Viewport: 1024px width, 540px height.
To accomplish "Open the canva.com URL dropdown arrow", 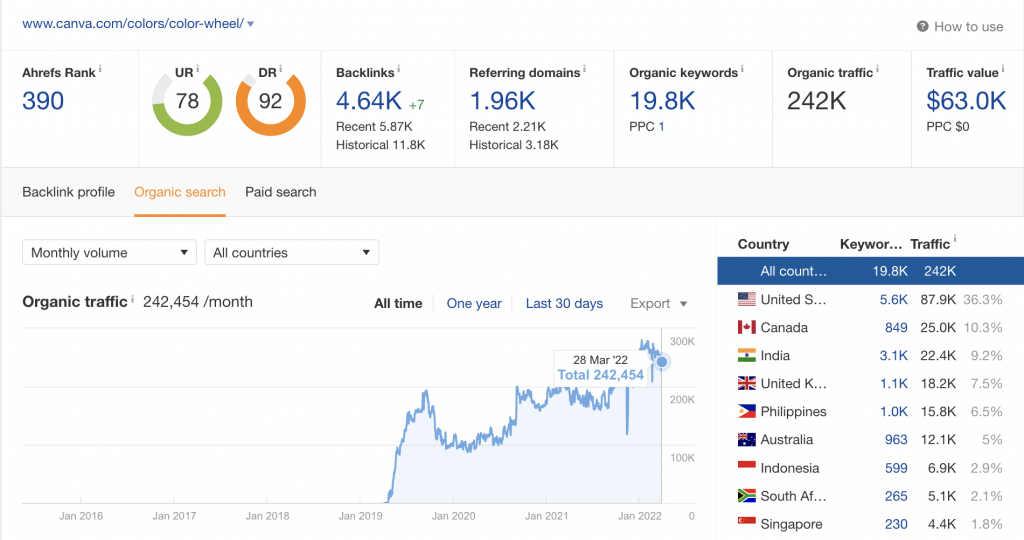I will click(x=251, y=24).
